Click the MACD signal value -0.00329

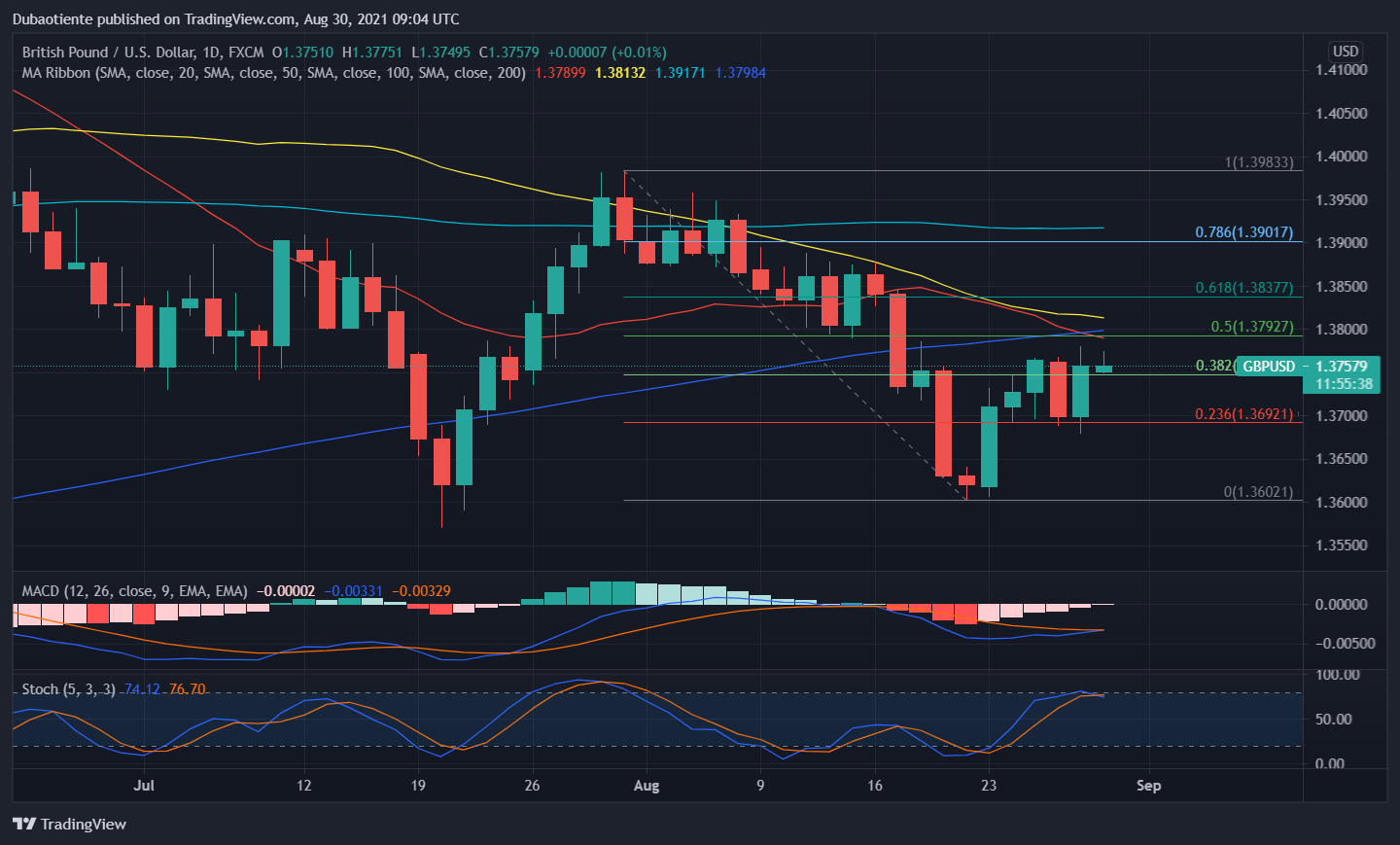point(421,591)
